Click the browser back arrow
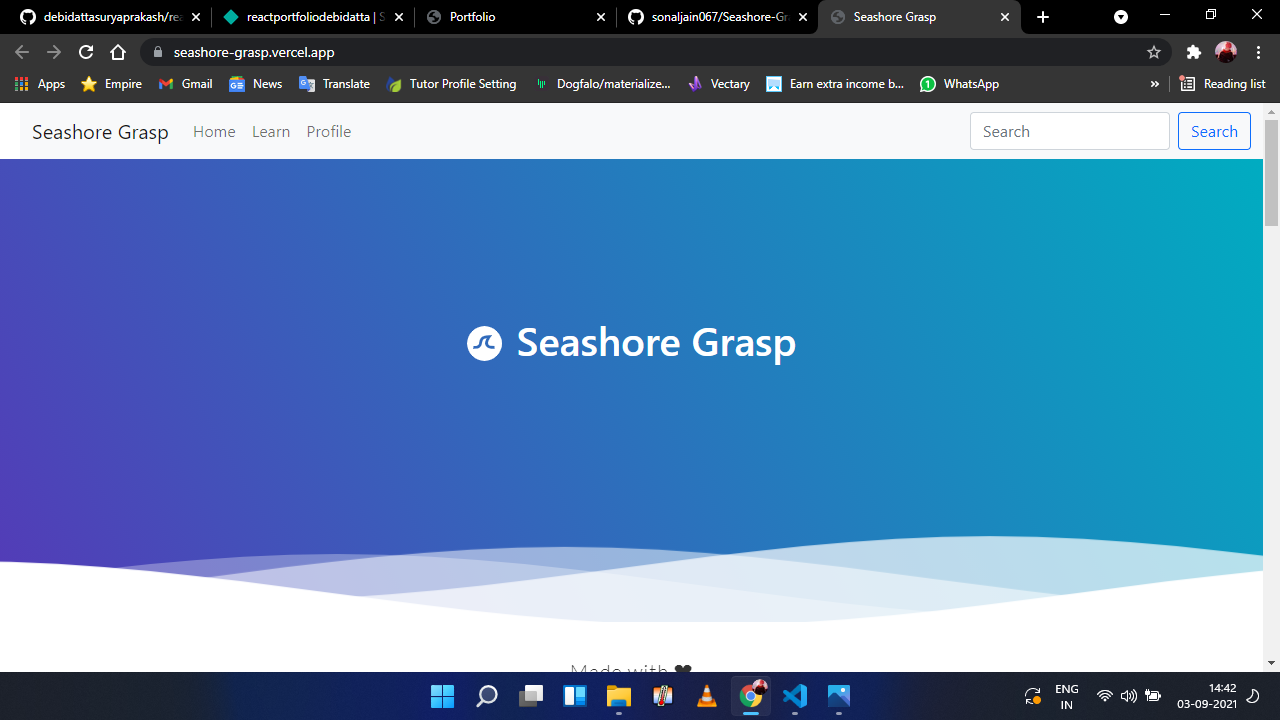This screenshot has width=1280, height=720. pyautogui.click(x=22, y=52)
